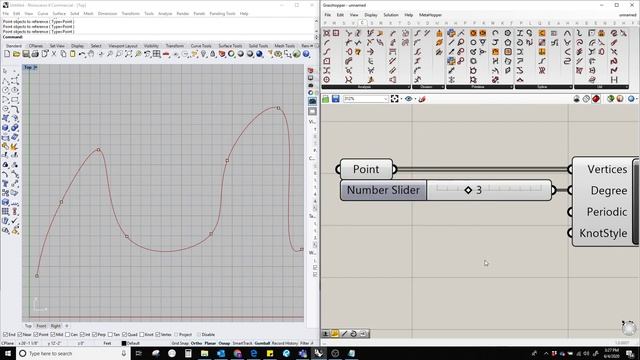Click the Print icon in Rhino toolbar

click(35, 54)
